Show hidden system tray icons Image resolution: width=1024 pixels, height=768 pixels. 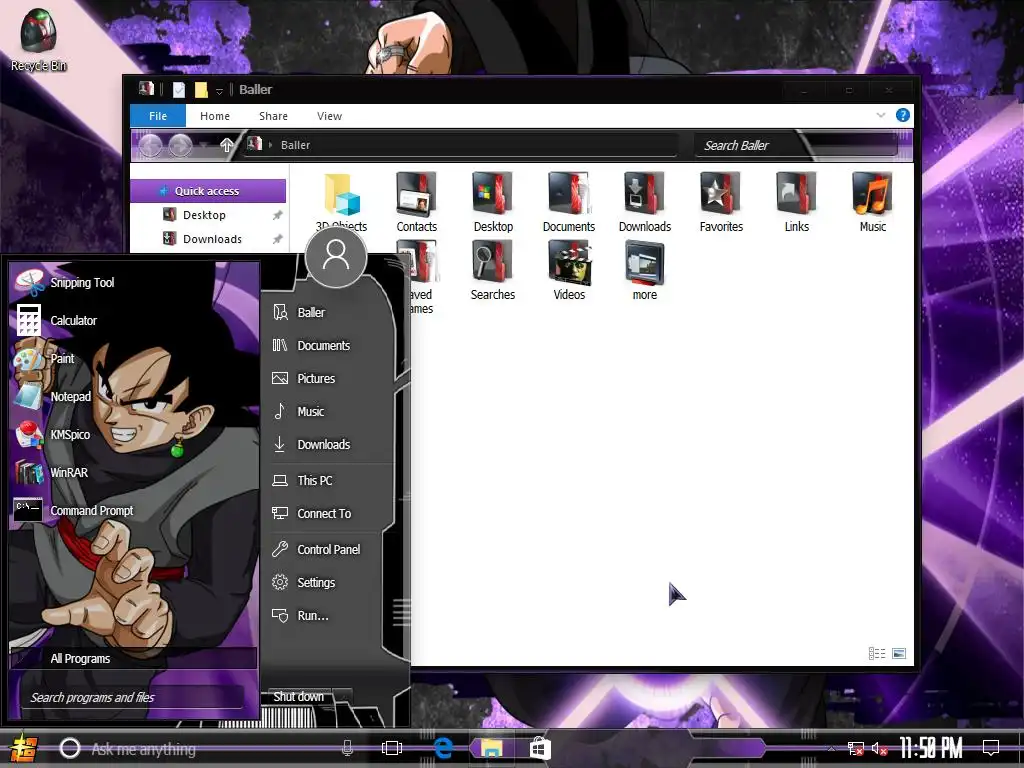[x=831, y=748]
